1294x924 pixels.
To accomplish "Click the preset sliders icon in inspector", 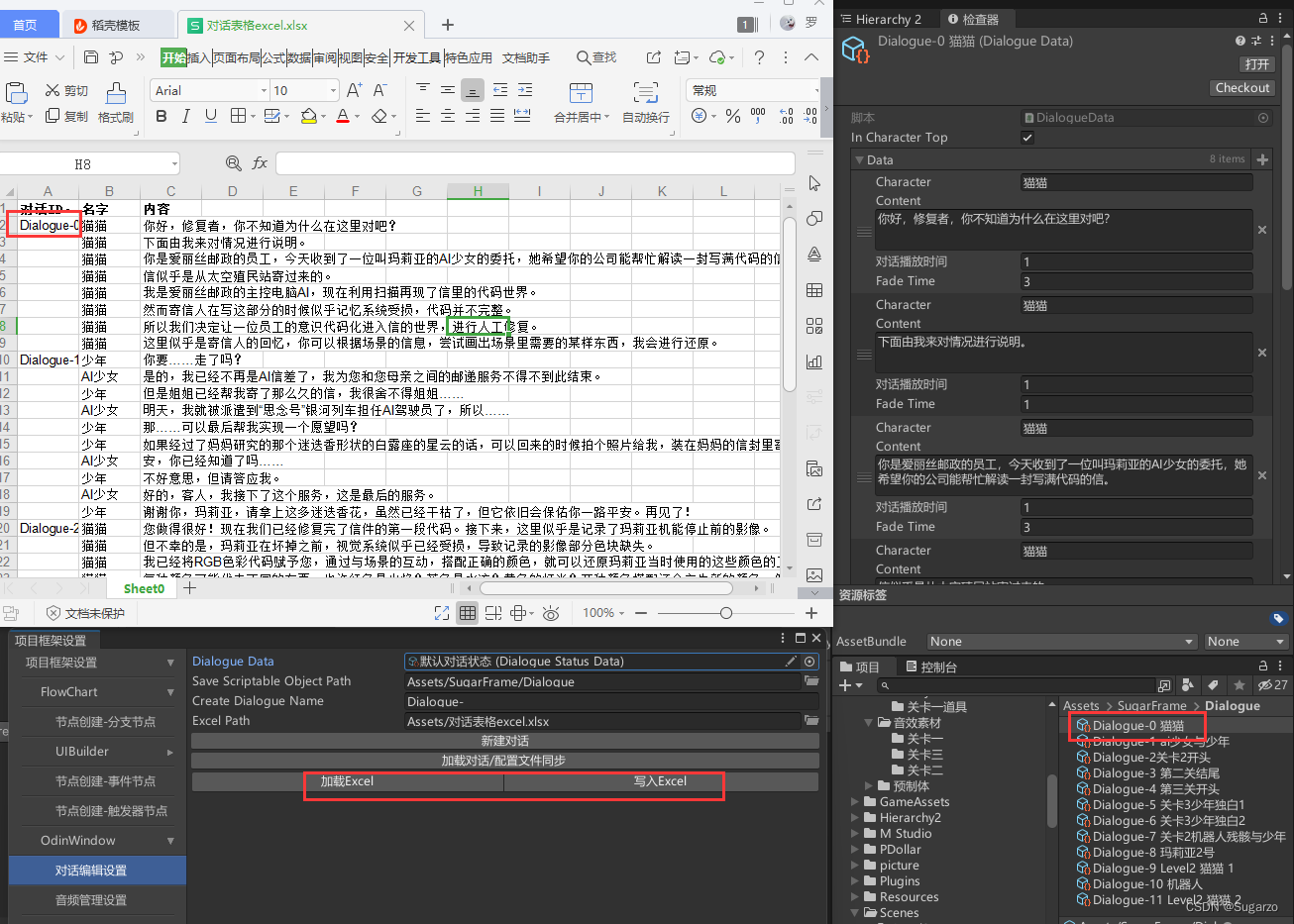I will pyautogui.click(x=1256, y=41).
